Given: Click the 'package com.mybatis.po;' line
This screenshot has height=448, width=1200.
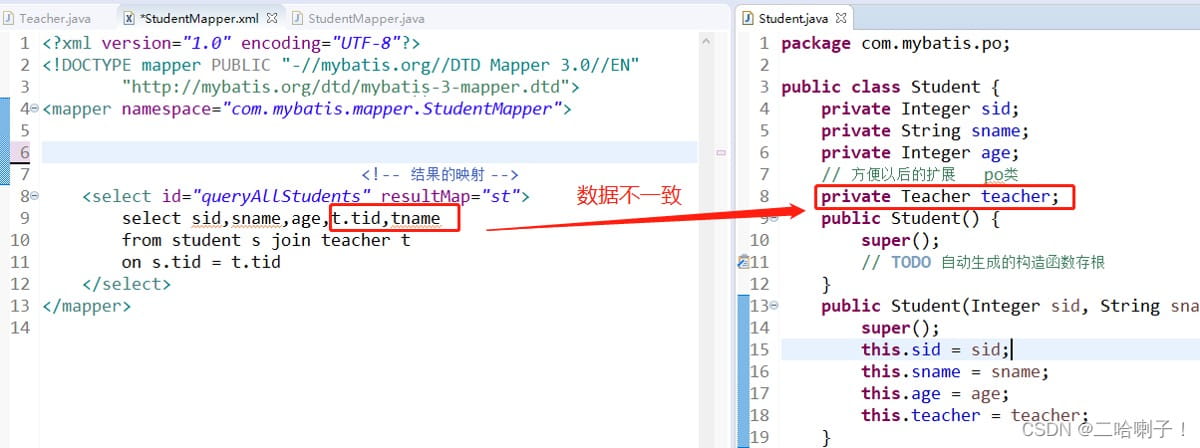Looking at the screenshot, I should tap(896, 43).
